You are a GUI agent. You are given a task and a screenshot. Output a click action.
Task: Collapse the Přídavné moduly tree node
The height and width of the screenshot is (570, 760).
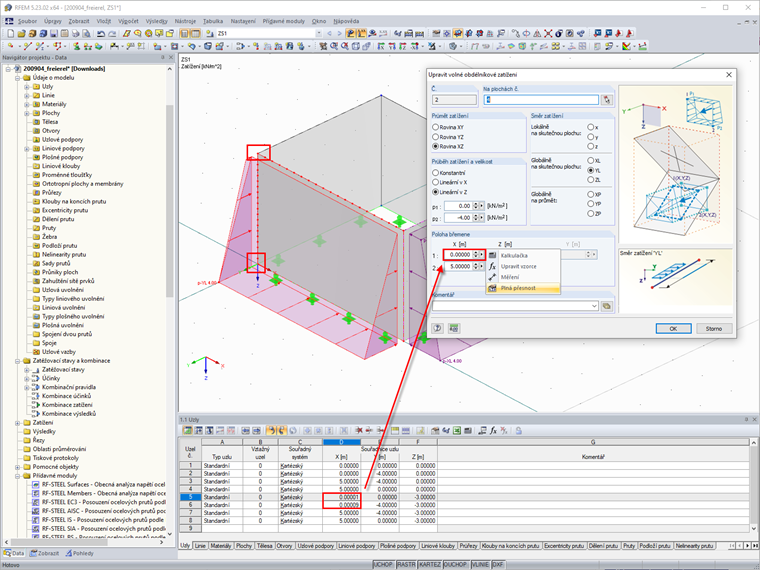(x=17, y=476)
